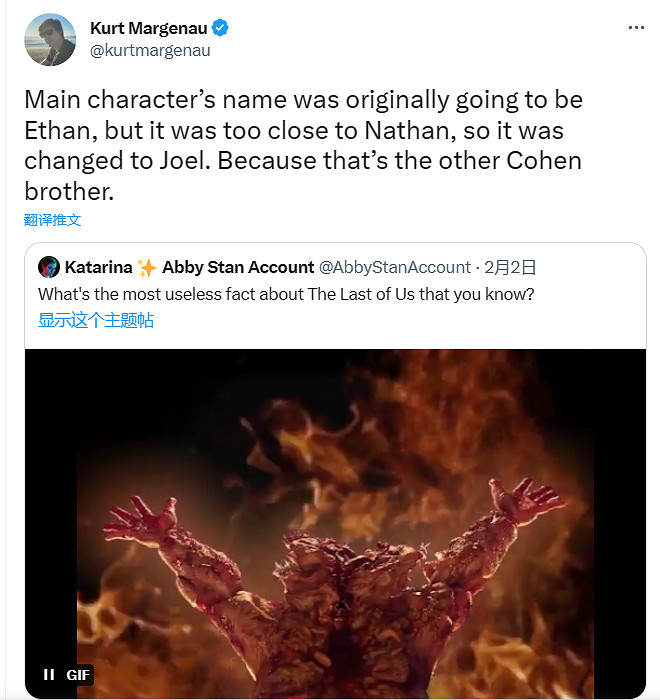Click the @kurtmargenau handle
The image size is (660, 700).
(150, 50)
